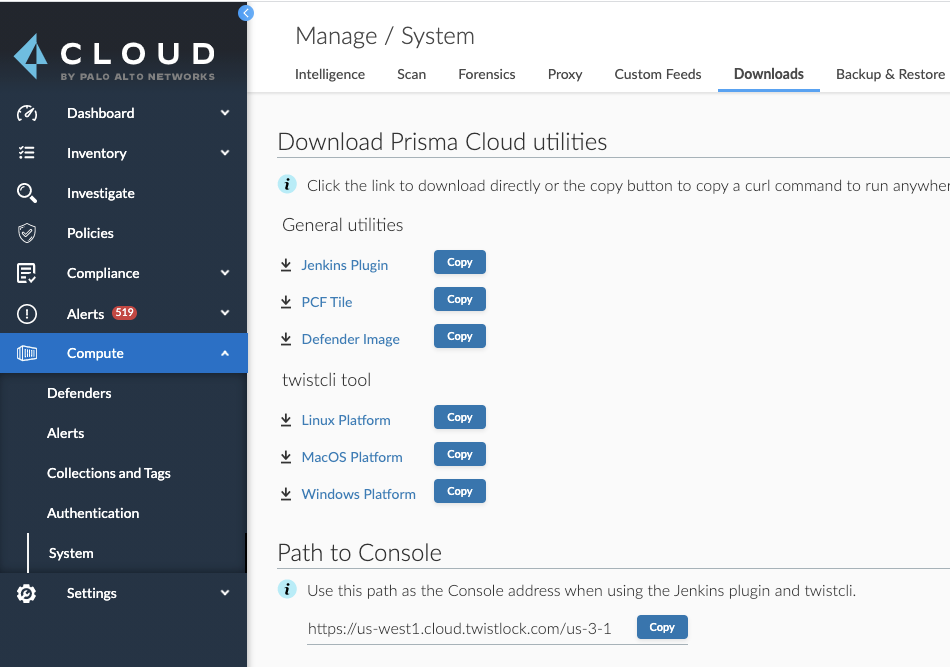This screenshot has width=950, height=667.
Task: Switch to the Forensics tab
Action: pos(487,74)
